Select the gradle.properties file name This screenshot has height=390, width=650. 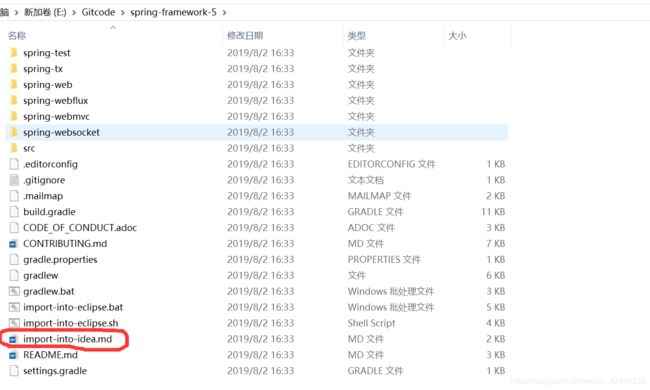coord(60,259)
